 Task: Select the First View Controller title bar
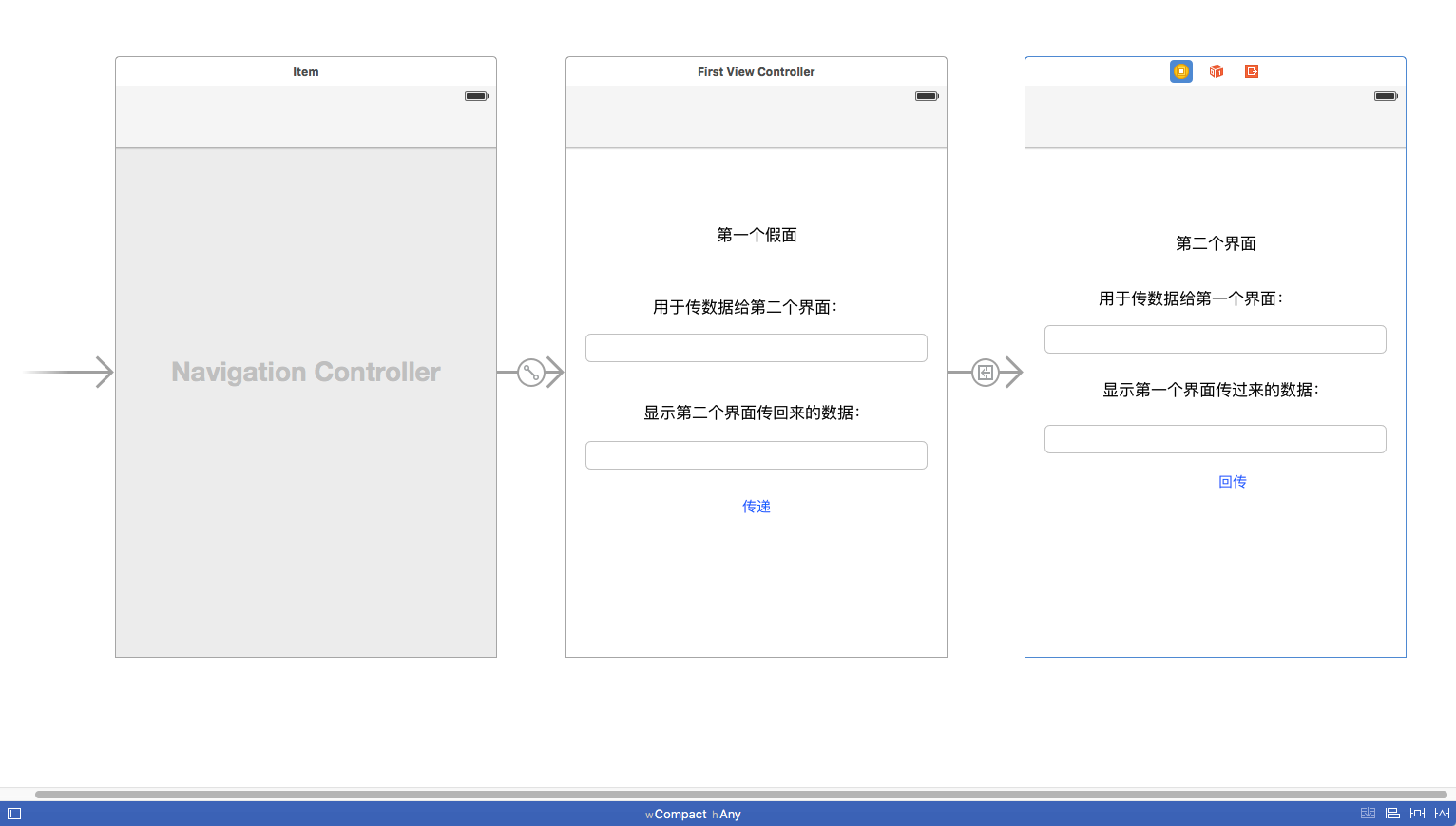pos(757,71)
